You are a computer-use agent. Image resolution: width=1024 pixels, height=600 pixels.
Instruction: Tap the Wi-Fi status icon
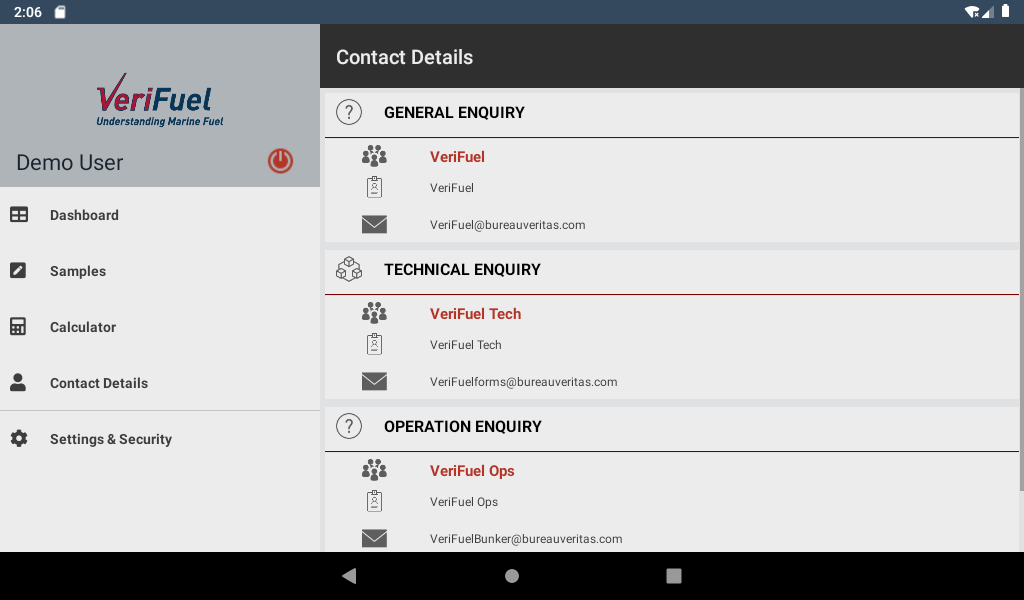(x=971, y=12)
